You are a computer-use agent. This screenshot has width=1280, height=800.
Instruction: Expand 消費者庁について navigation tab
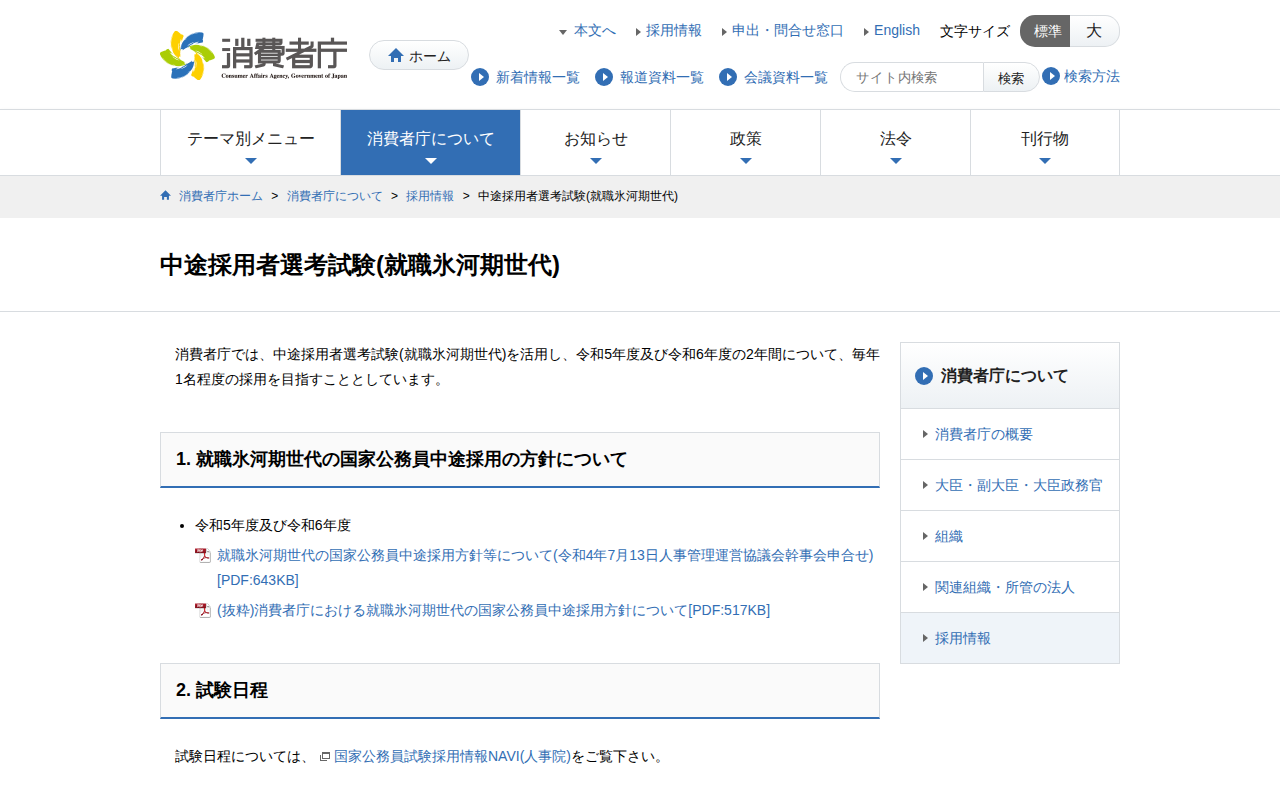[431, 142]
